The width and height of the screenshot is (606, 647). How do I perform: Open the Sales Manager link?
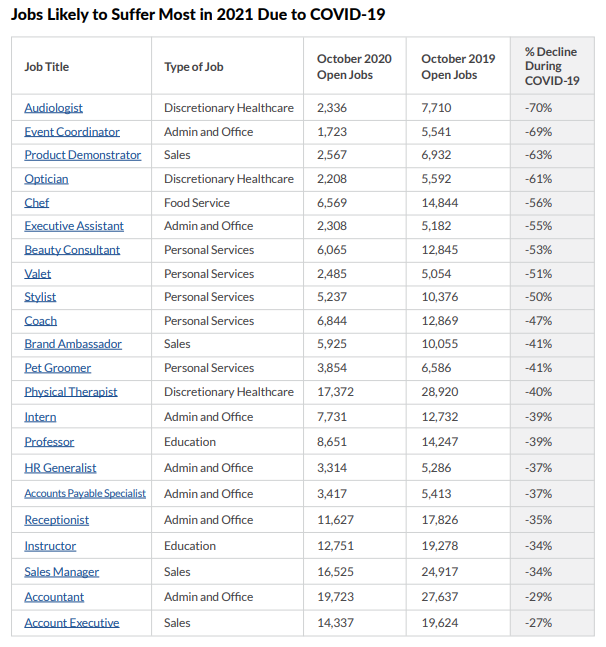(x=61, y=572)
